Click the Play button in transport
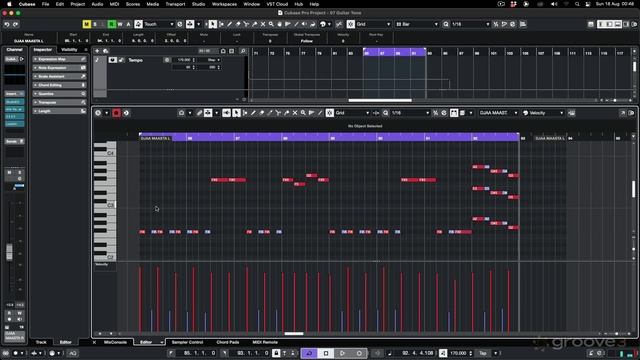This screenshot has width=640, height=360. click(x=342, y=353)
